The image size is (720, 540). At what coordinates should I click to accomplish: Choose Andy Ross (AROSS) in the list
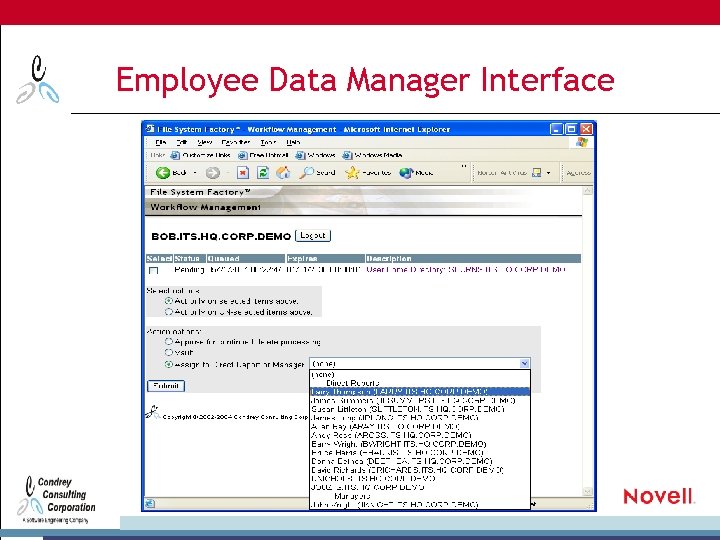click(x=420, y=435)
